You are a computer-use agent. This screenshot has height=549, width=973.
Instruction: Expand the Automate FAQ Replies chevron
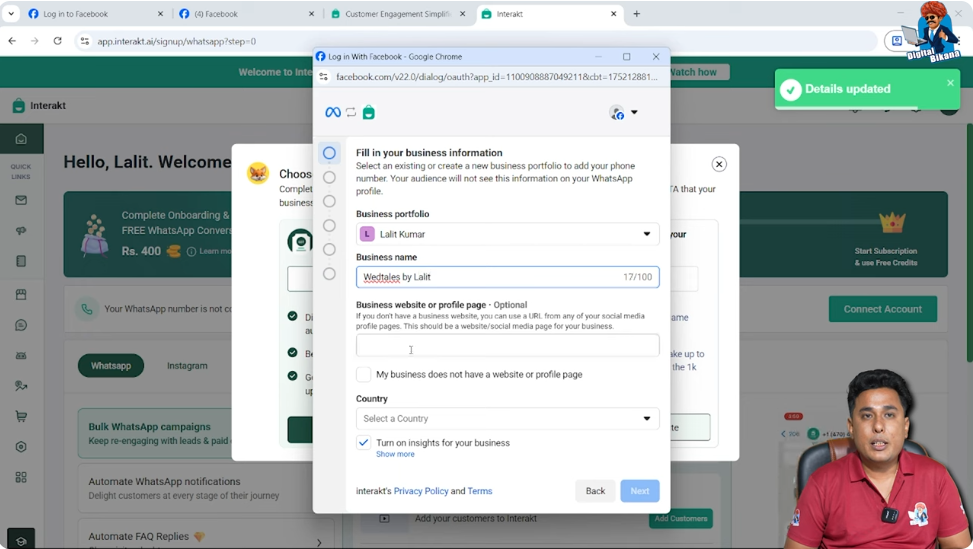tap(319, 543)
